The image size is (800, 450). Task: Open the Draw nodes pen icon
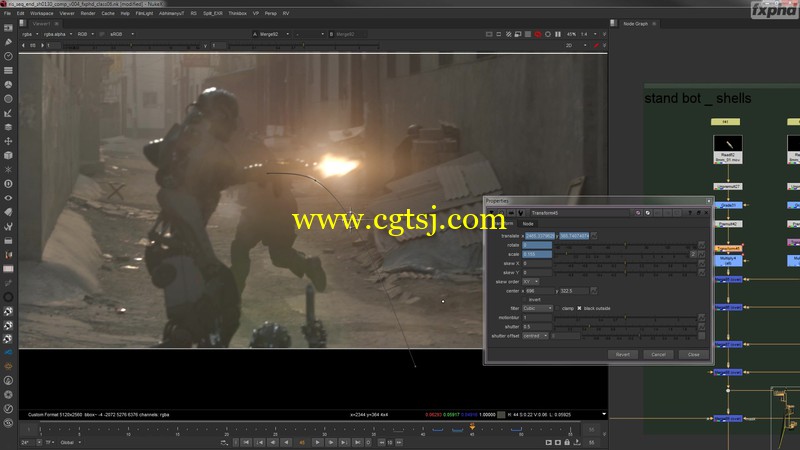[x=8, y=42]
